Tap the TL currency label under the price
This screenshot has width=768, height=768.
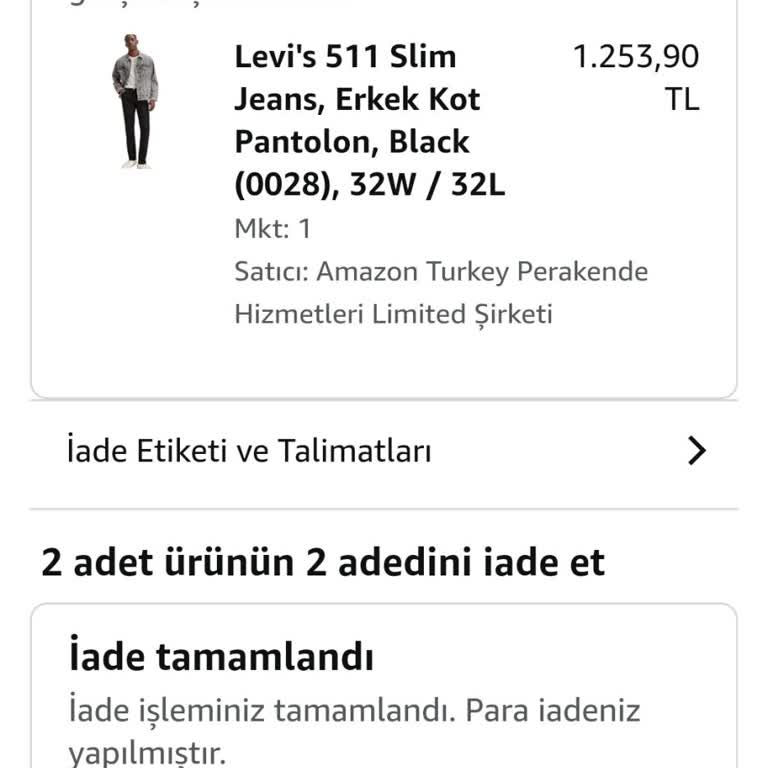(x=681, y=100)
